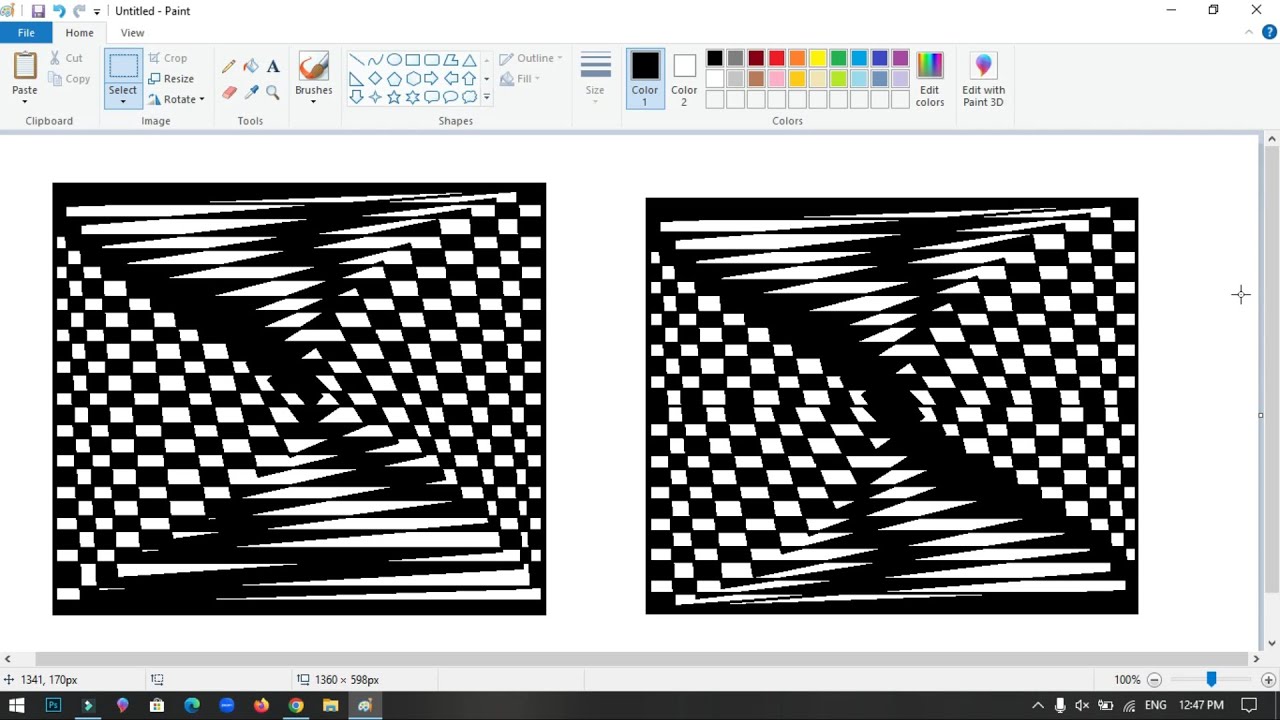Show hidden system tray icons

click(1037, 705)
